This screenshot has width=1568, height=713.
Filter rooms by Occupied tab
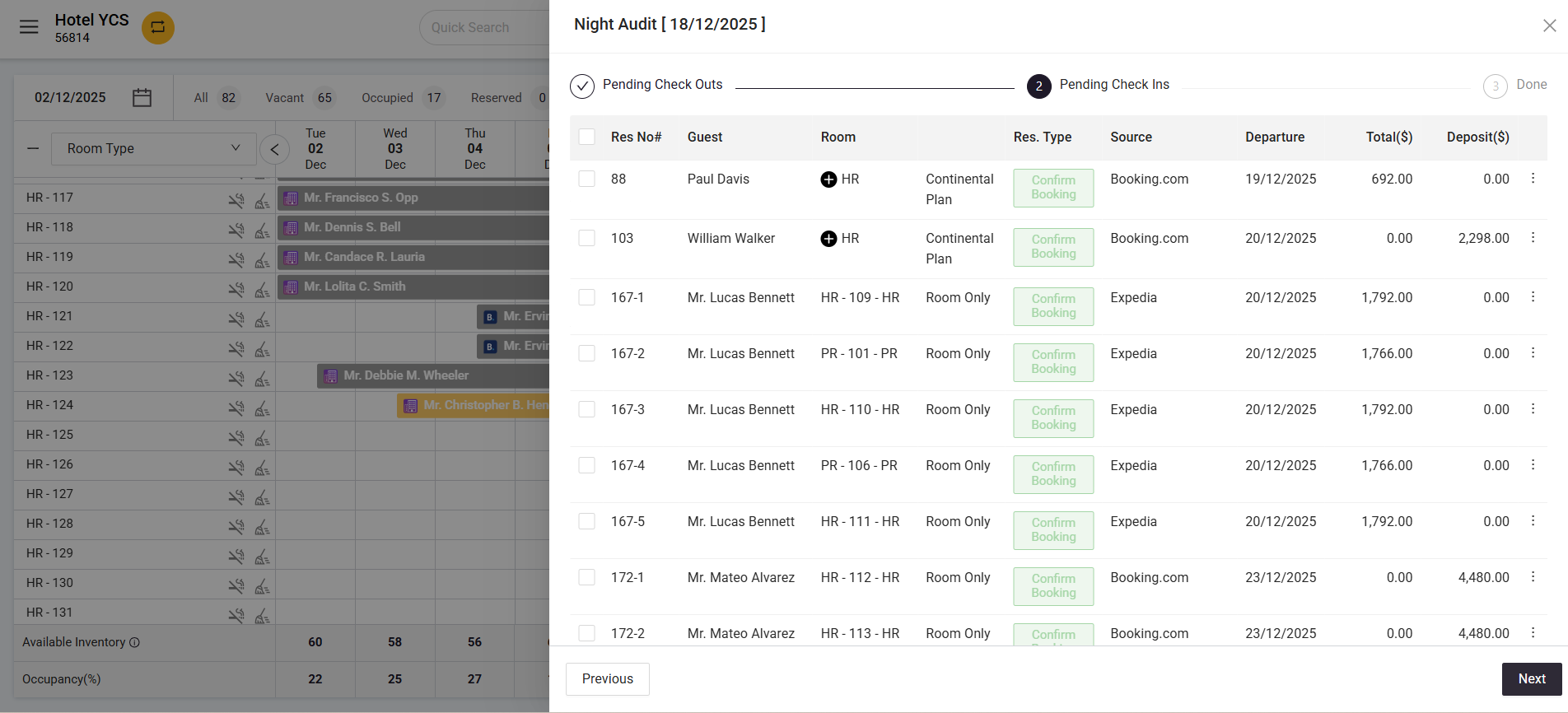(x=404, y=98)
